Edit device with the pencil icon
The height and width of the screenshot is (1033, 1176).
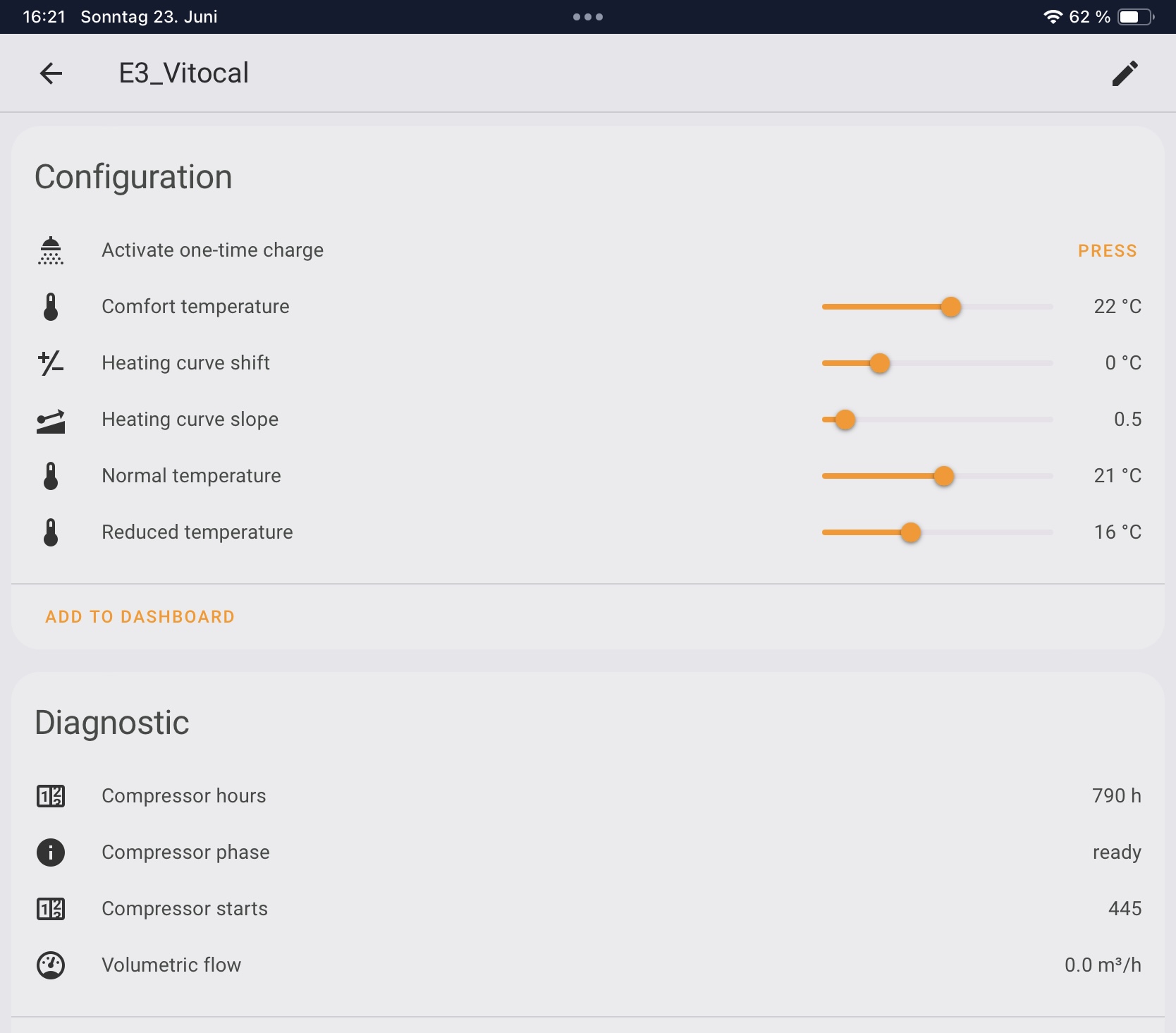(1125, 73)
